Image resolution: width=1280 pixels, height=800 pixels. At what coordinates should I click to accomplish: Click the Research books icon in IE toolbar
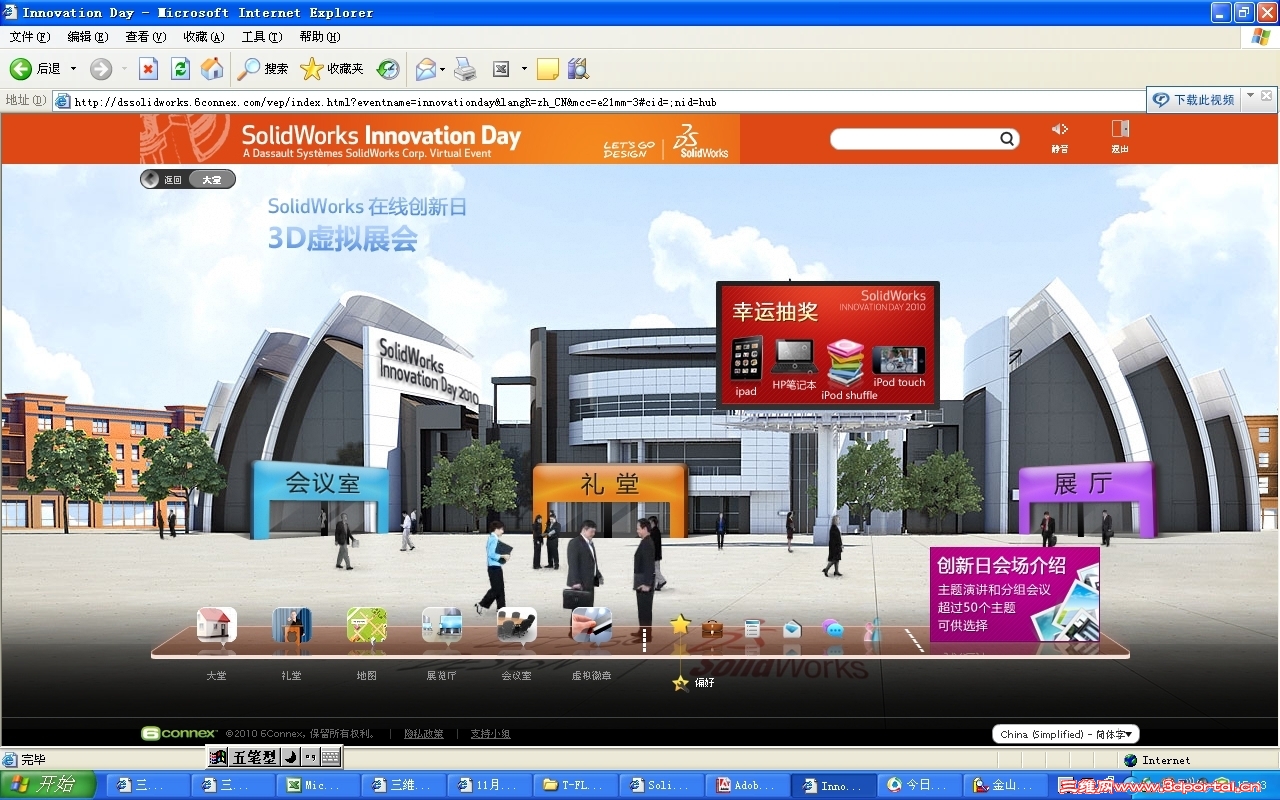coord(578,69)
